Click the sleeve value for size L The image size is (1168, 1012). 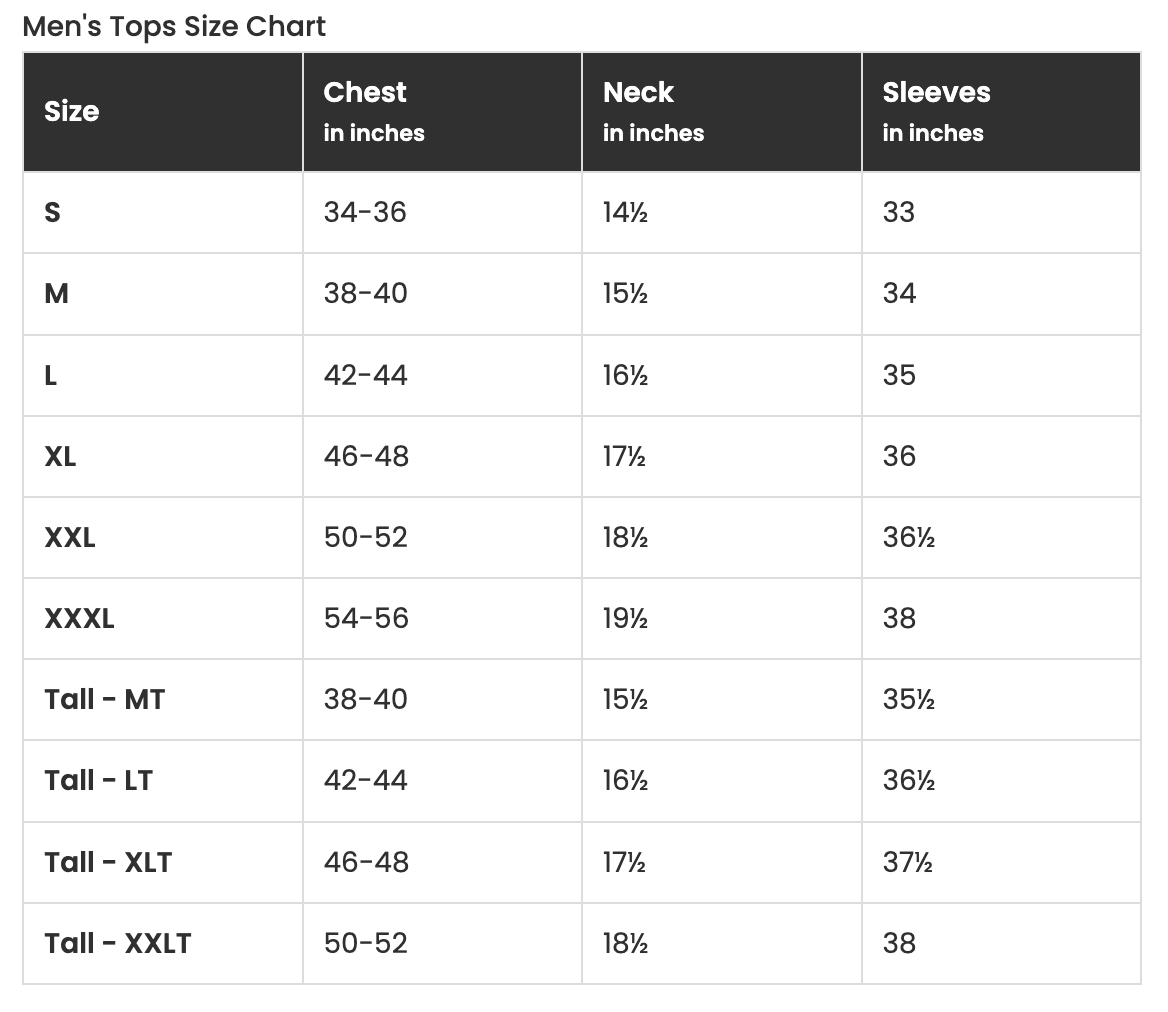pos(898,375)
